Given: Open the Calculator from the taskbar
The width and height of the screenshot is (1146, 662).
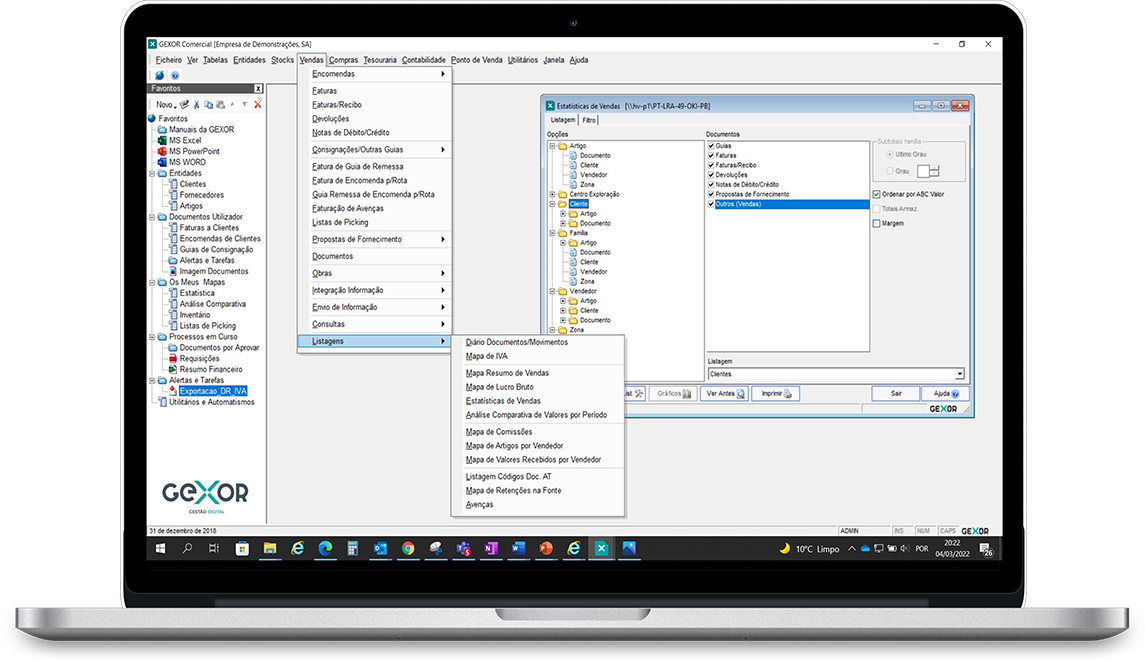Looking at the screenshot, I should (352, 548).
